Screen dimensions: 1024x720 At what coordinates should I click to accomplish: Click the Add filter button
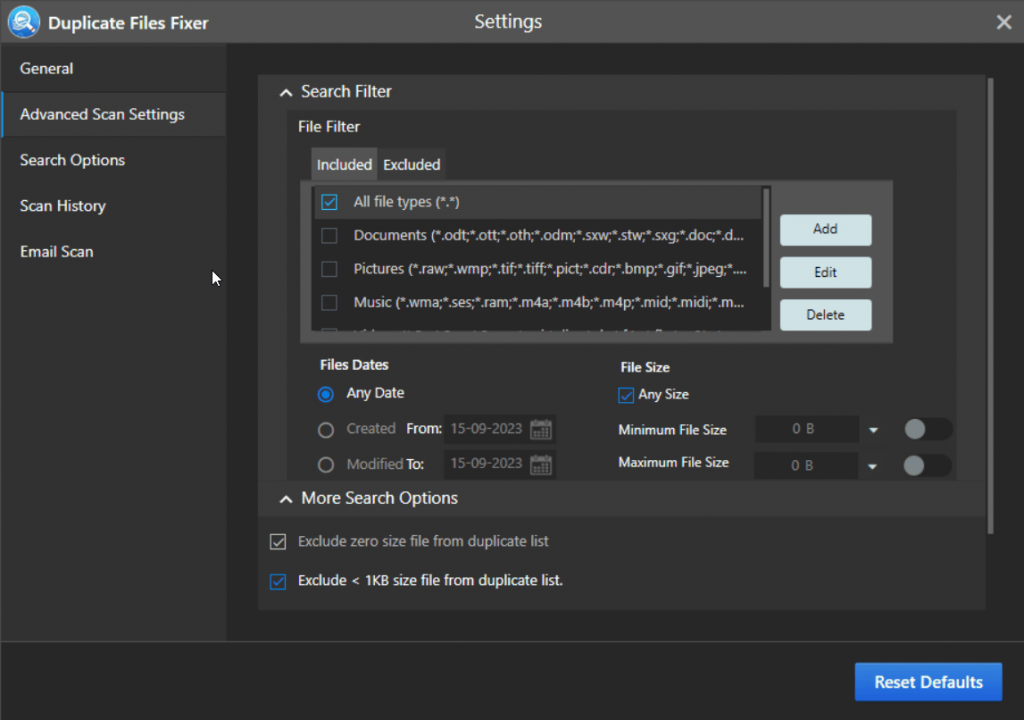[x=825, y=229]
